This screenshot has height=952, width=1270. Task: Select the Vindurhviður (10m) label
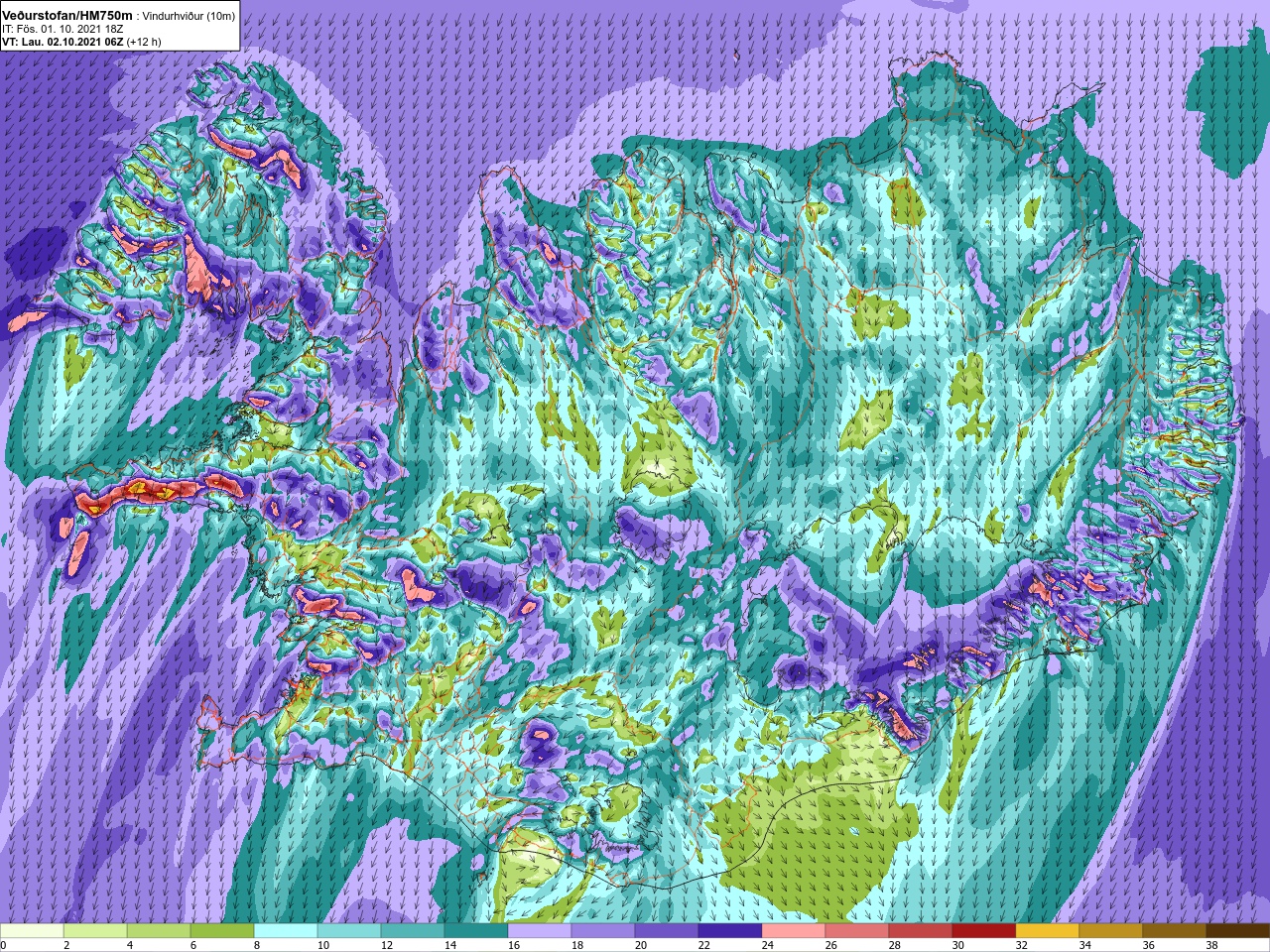(188, 16)
